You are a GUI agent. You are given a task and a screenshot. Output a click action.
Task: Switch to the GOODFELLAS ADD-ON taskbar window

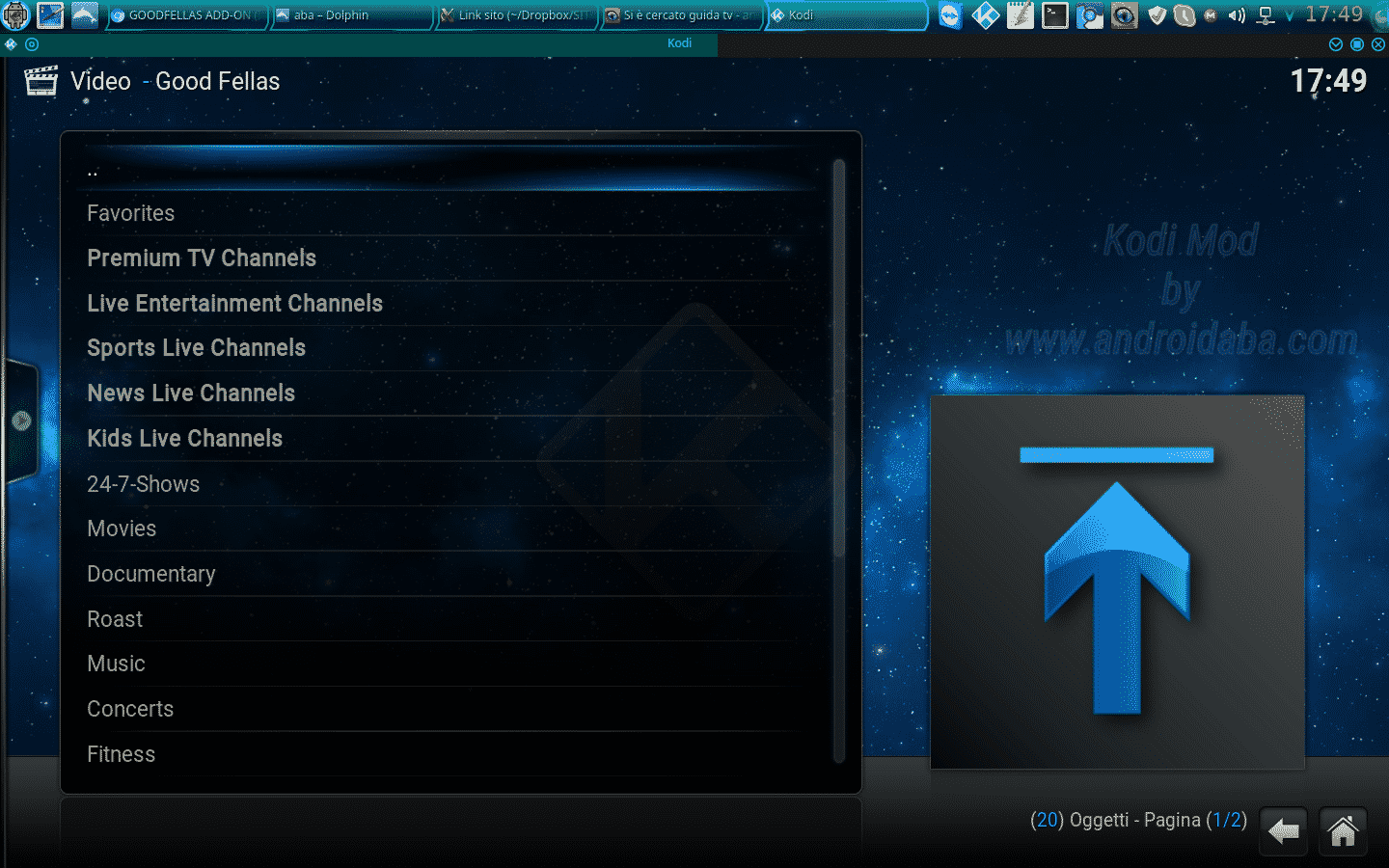coord(186,15)
